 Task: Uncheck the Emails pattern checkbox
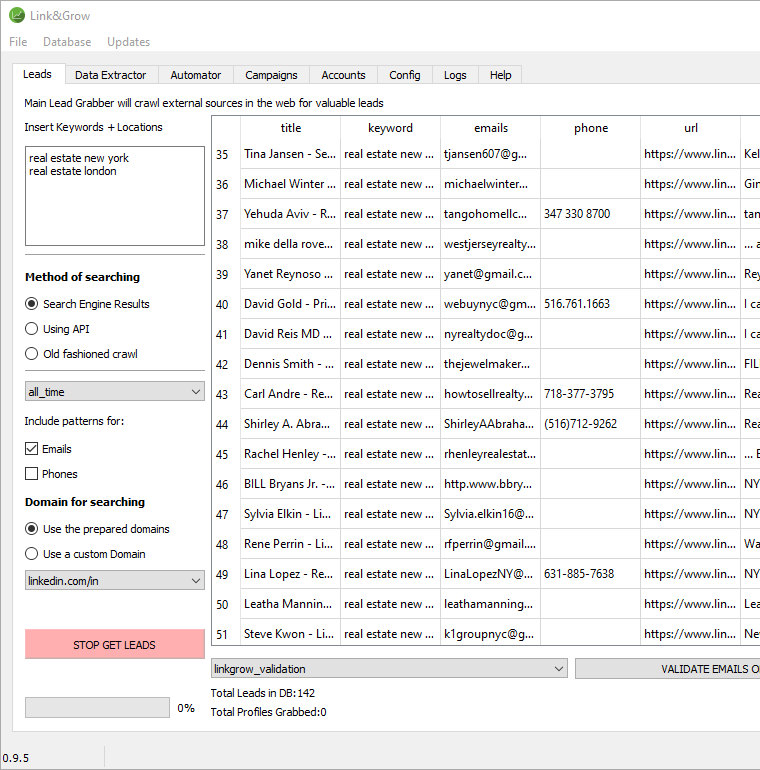coord(32,449)
